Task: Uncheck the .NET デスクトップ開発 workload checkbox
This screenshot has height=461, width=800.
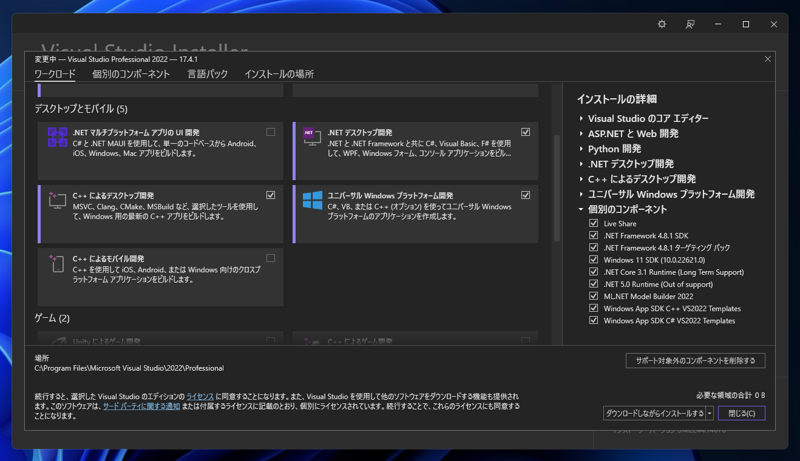Action: [x=526, y=132]
